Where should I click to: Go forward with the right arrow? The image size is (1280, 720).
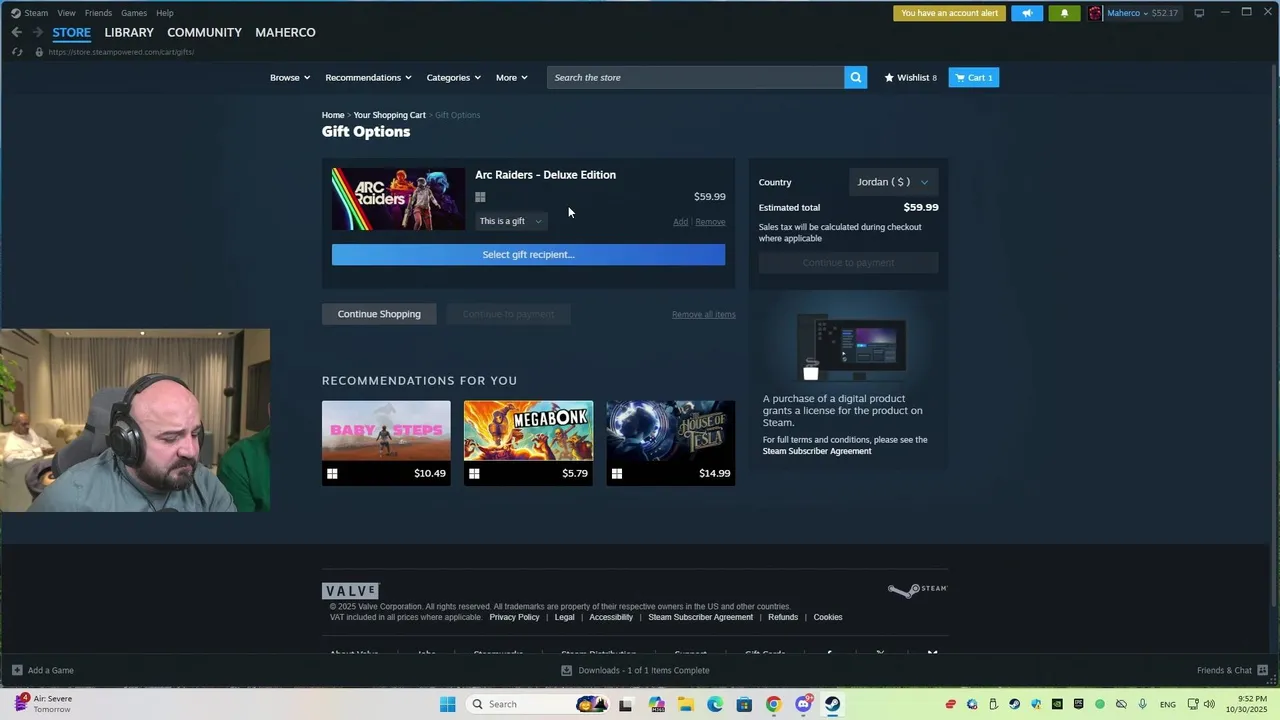(x=38, y=32)
